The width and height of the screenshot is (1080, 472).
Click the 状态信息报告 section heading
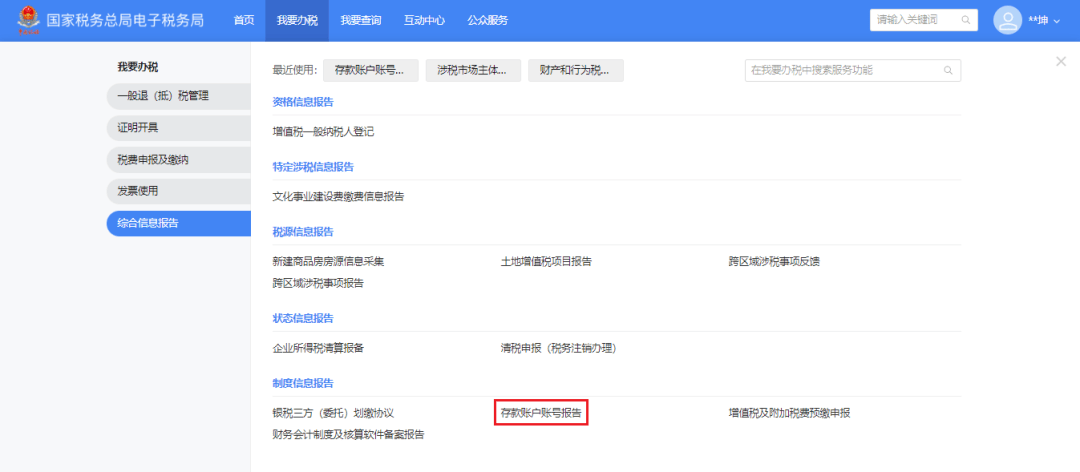tap(303, 318)
